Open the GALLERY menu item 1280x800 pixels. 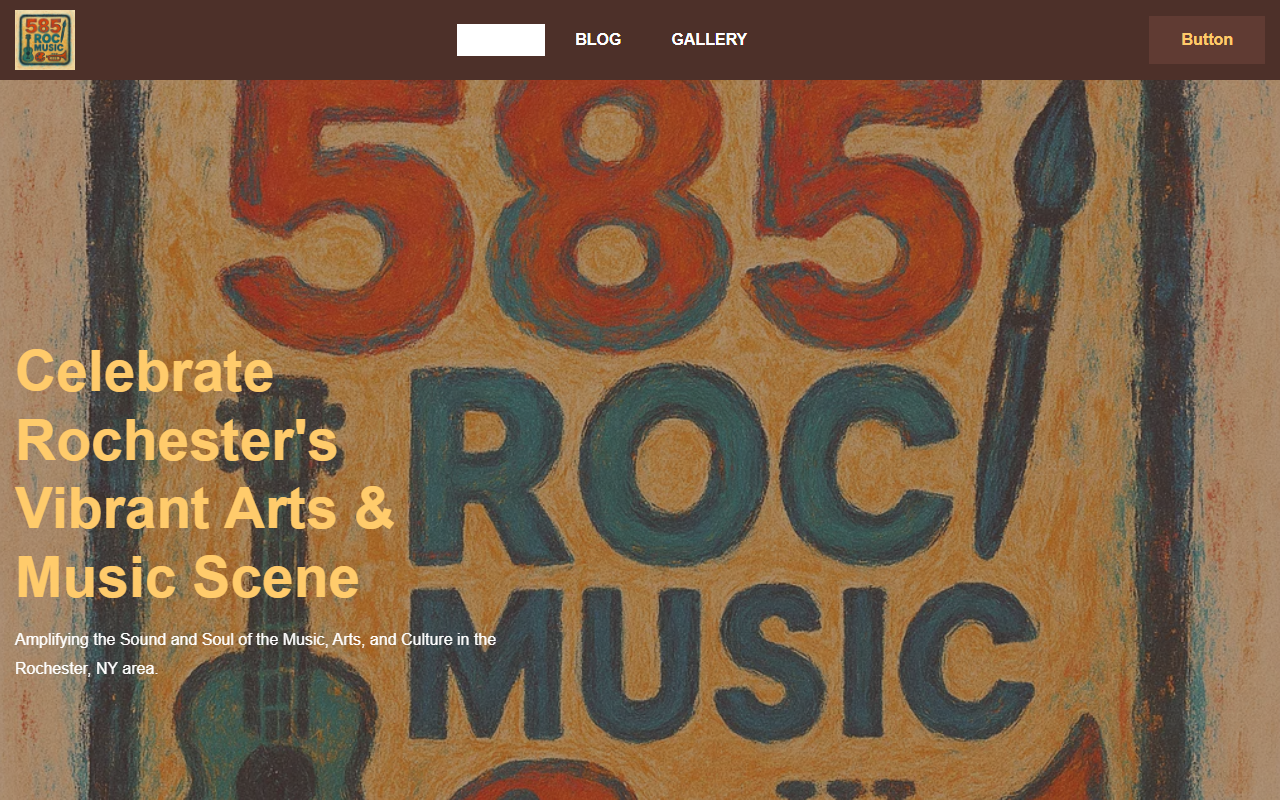(709, 40)
